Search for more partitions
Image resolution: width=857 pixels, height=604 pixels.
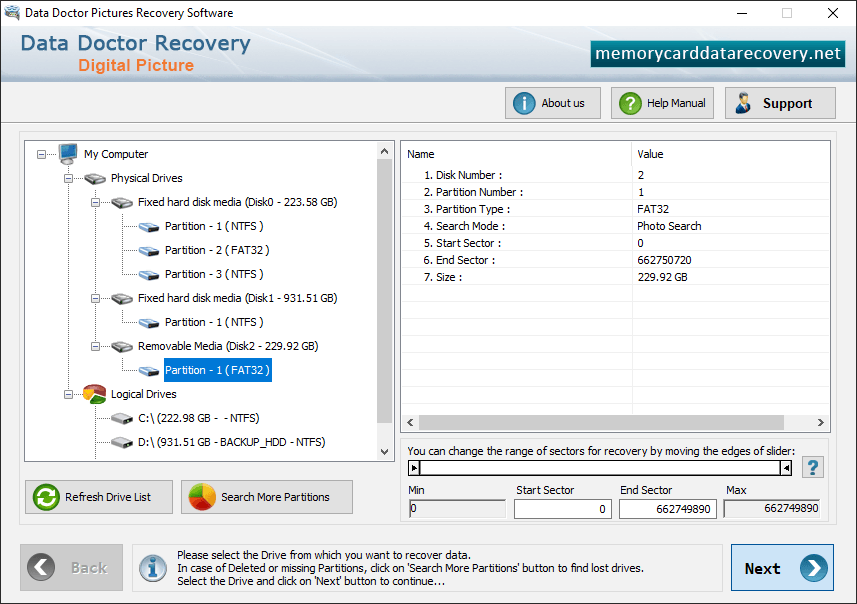267,497
